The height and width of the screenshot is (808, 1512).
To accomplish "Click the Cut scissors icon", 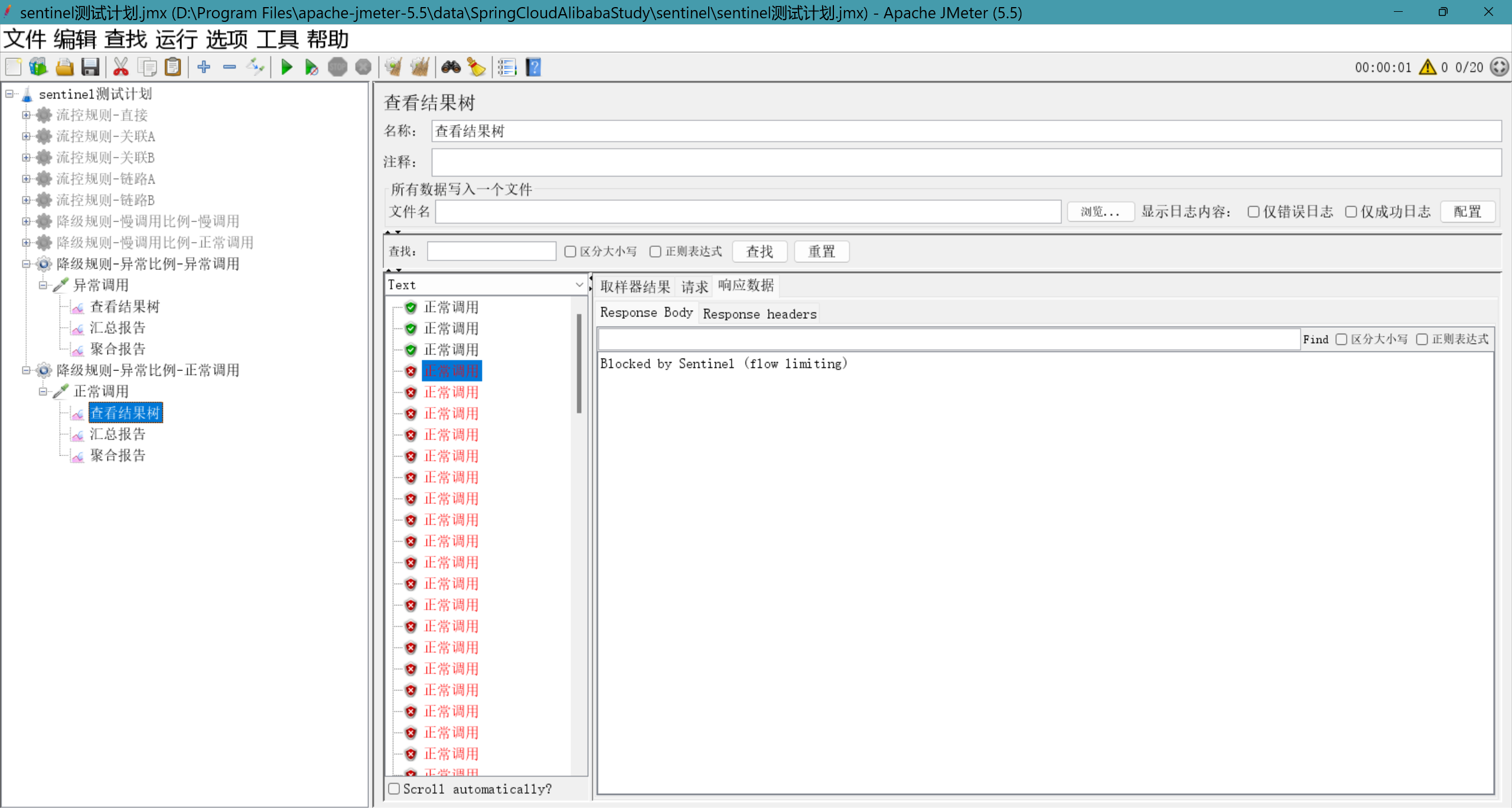I will [120, 67].
